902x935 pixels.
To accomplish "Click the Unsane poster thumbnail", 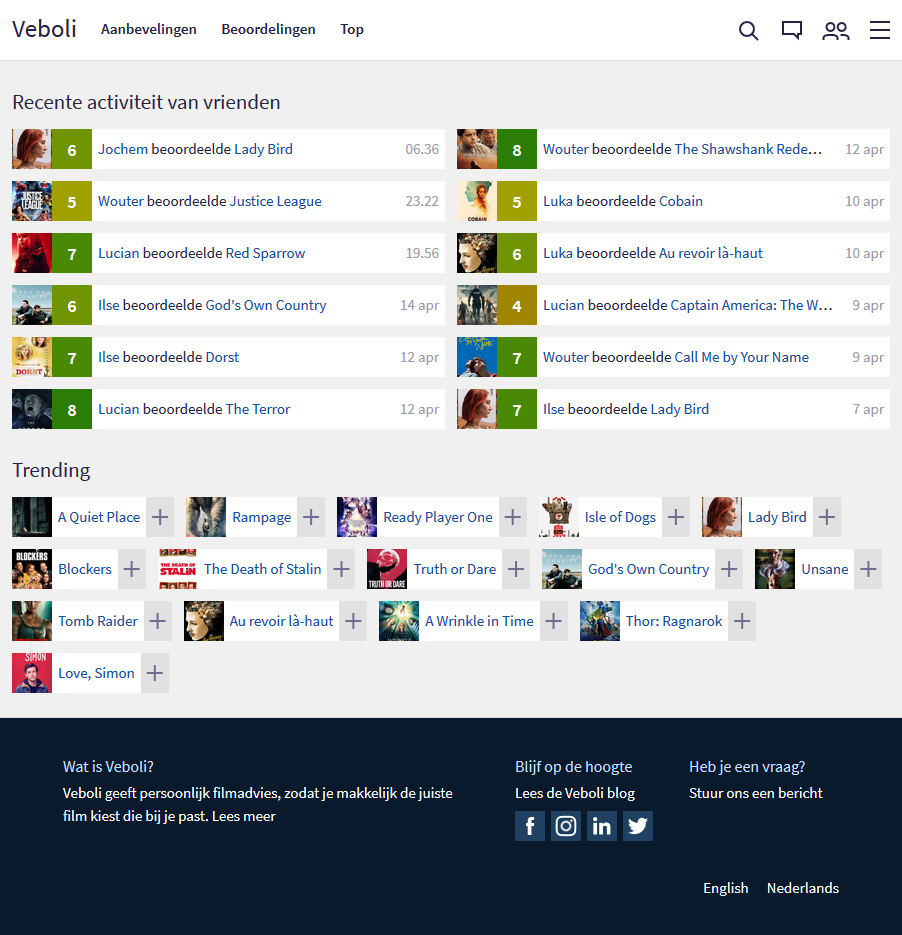I will [774, 569].
